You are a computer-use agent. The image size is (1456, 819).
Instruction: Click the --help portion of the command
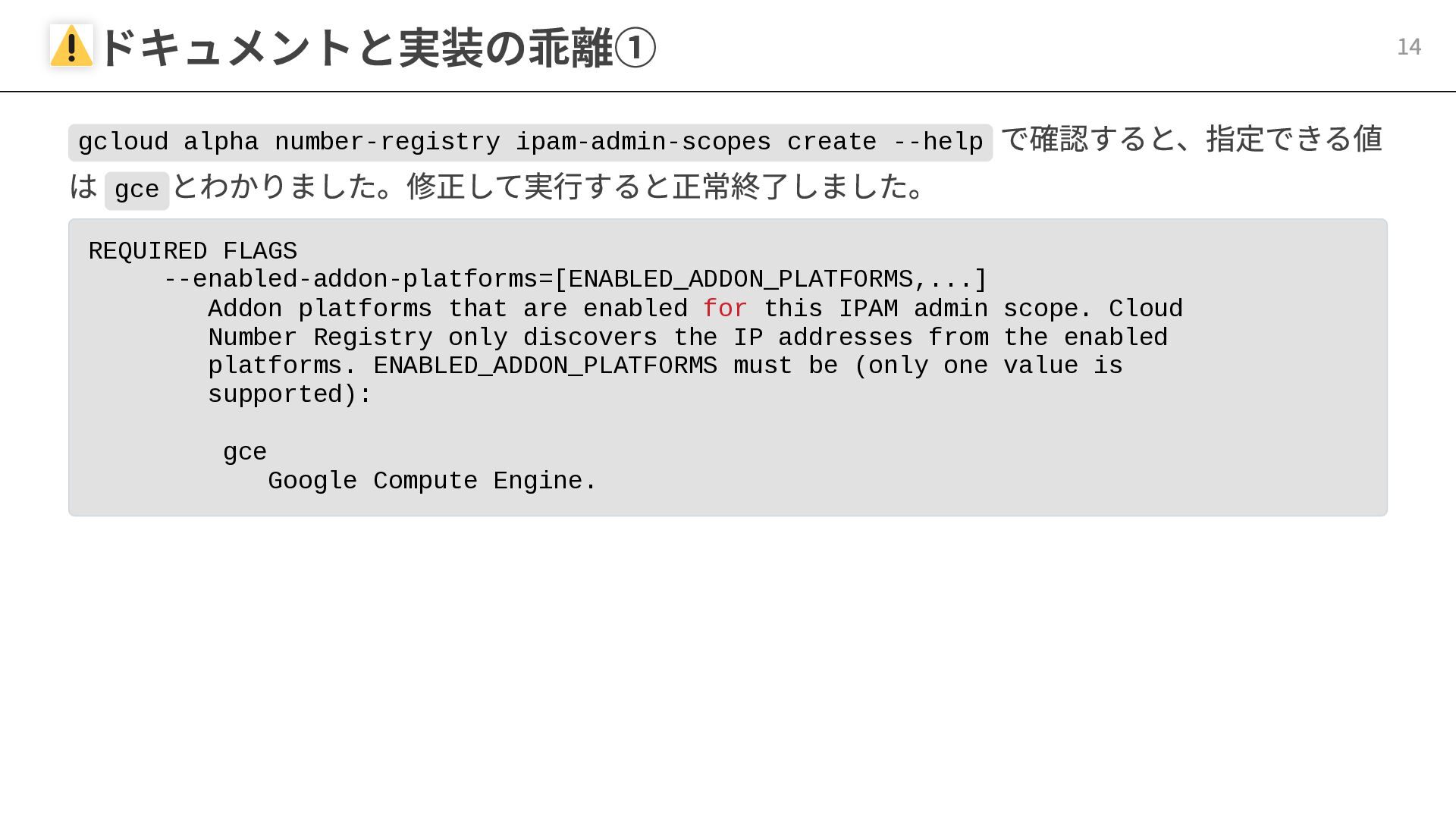[937, 143]
